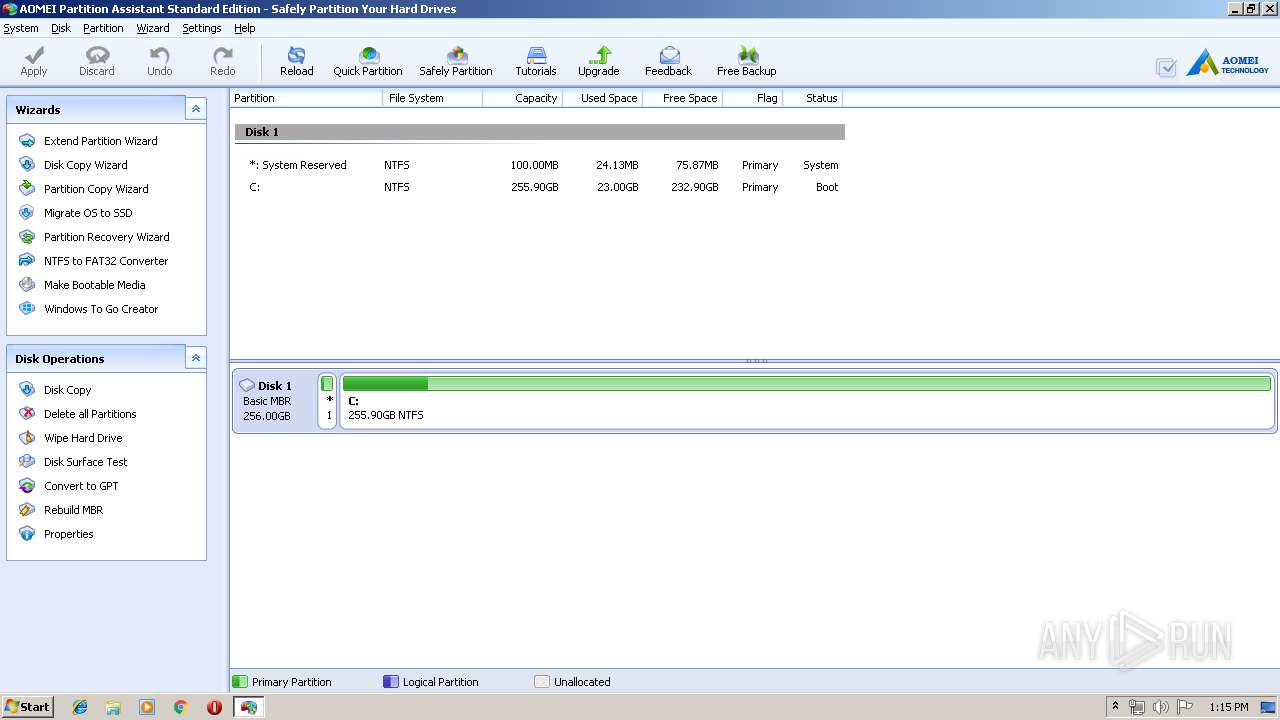Screen dimensions: 1280x720
Task: Open disk Properties in Disk Operations
Action: coord(68,534)
